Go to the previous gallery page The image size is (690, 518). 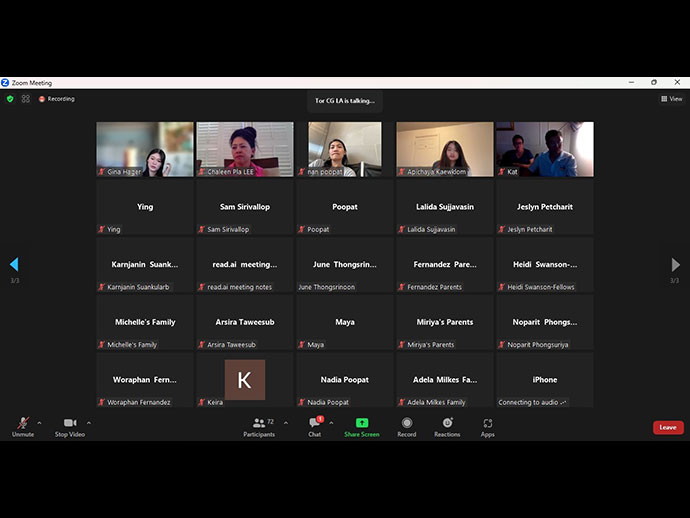[14, 265]
